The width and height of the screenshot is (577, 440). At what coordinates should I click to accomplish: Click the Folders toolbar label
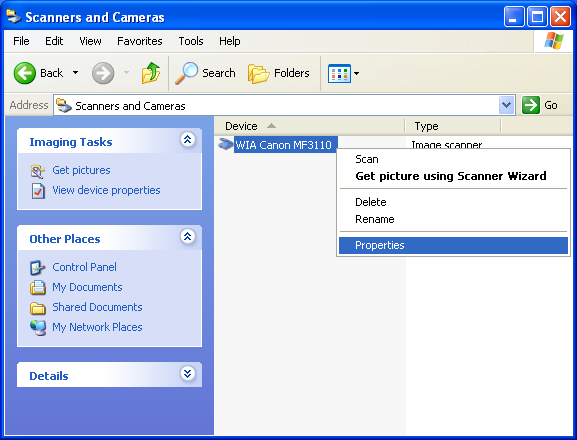coord(291,73)
